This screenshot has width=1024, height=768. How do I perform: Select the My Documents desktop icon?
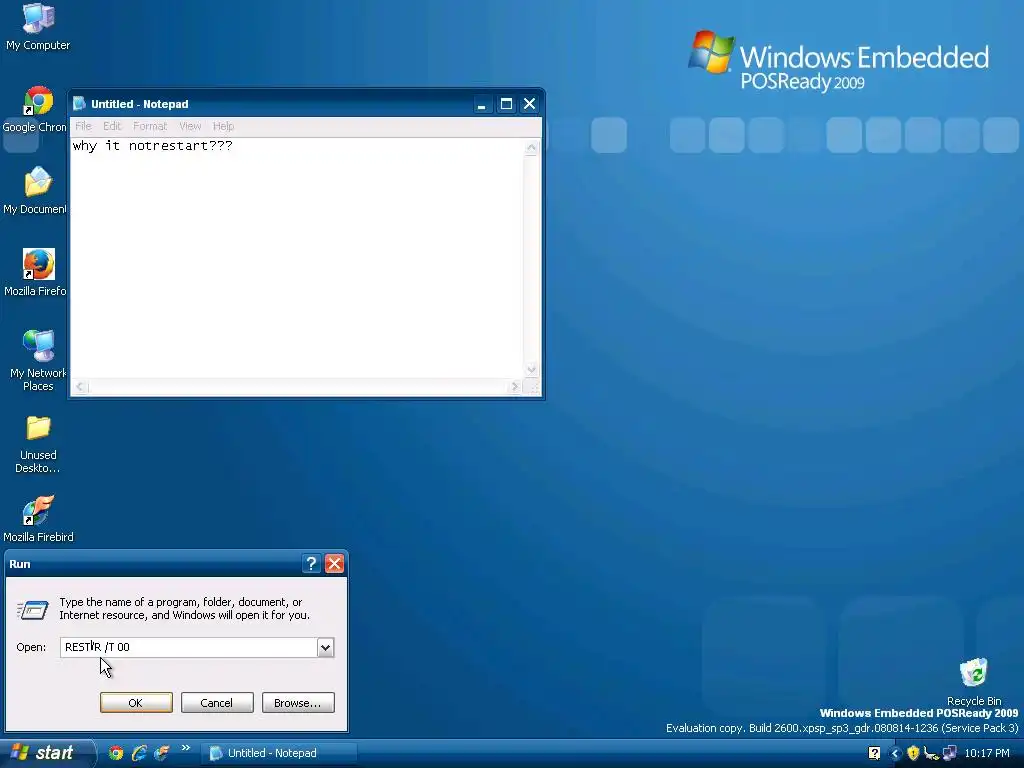(x=35, y=191)
